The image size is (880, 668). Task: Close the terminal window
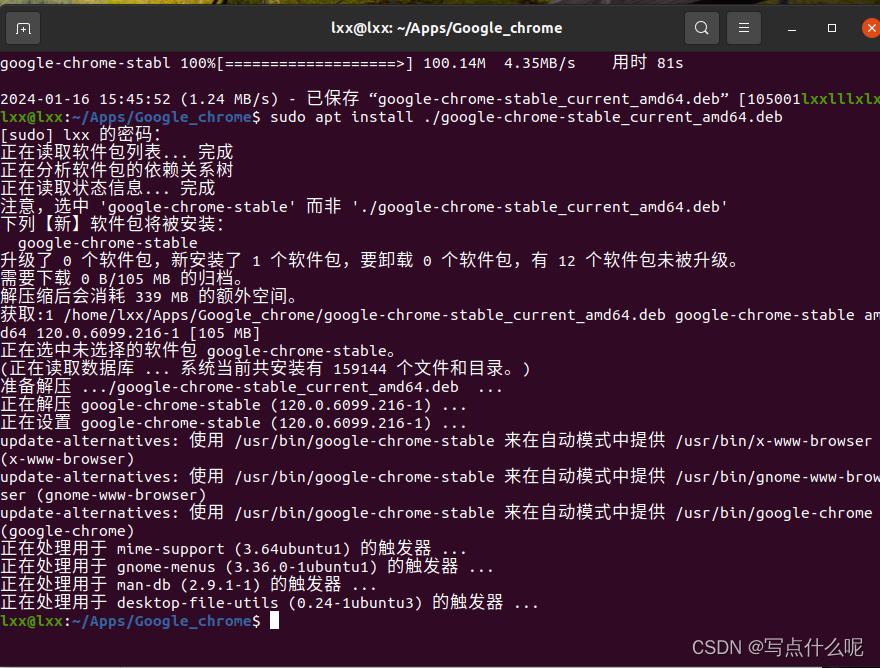click(872, 27)
